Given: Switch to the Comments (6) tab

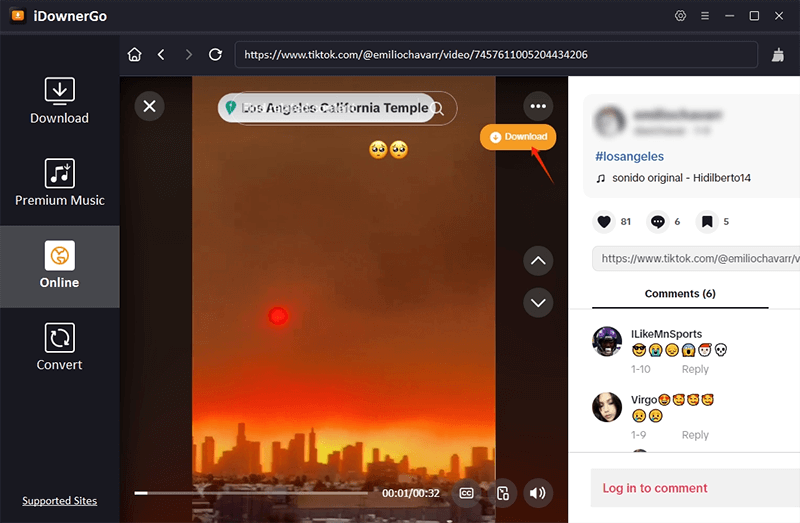Looking at the screenshot, I should 680,294.
